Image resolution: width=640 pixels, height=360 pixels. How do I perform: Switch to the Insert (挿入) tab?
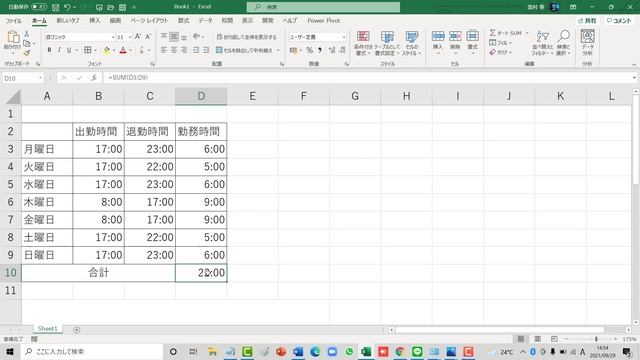(x=95, y=21)
